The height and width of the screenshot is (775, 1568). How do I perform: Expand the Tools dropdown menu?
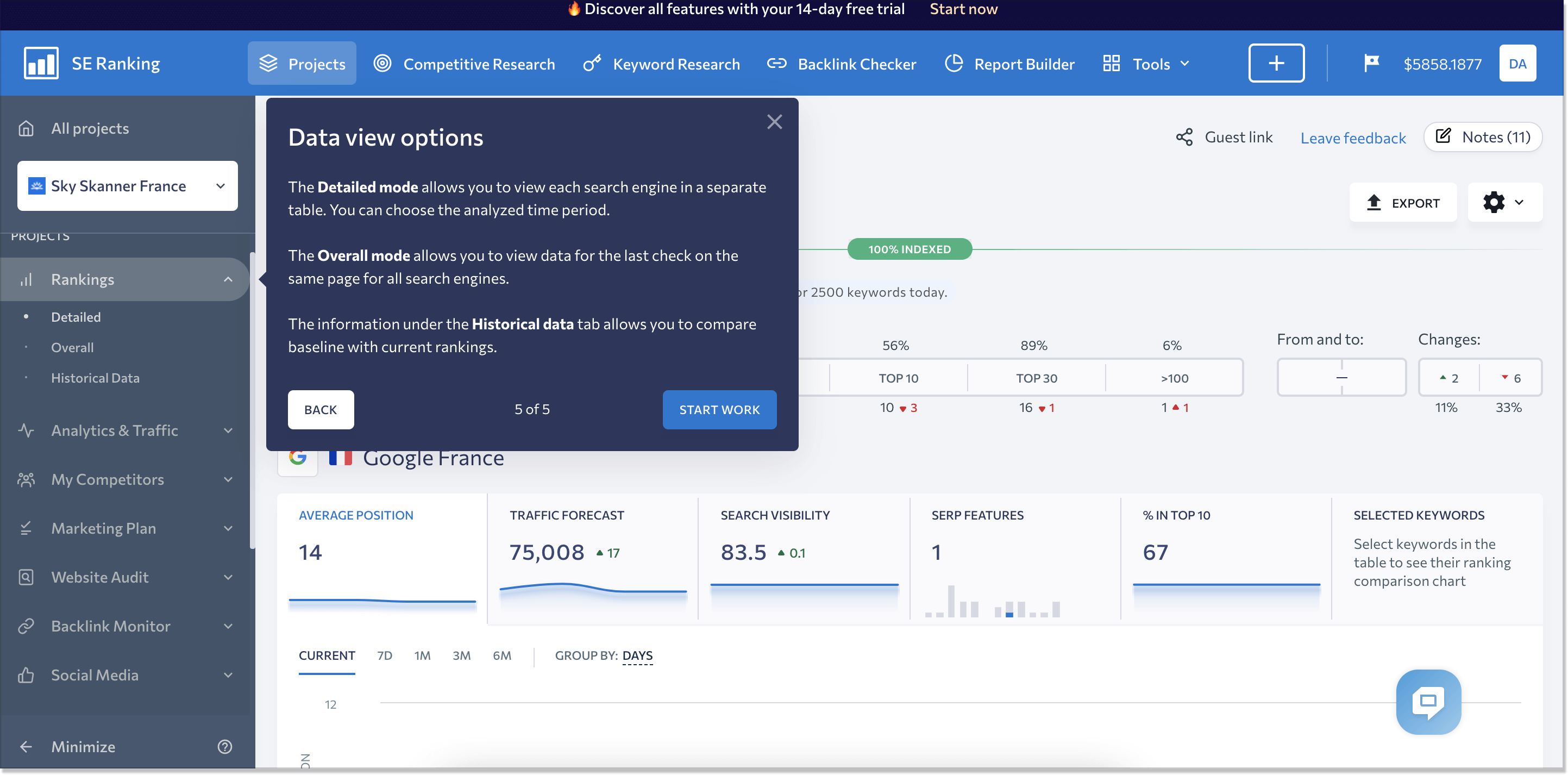click(x=1160, y=63)
